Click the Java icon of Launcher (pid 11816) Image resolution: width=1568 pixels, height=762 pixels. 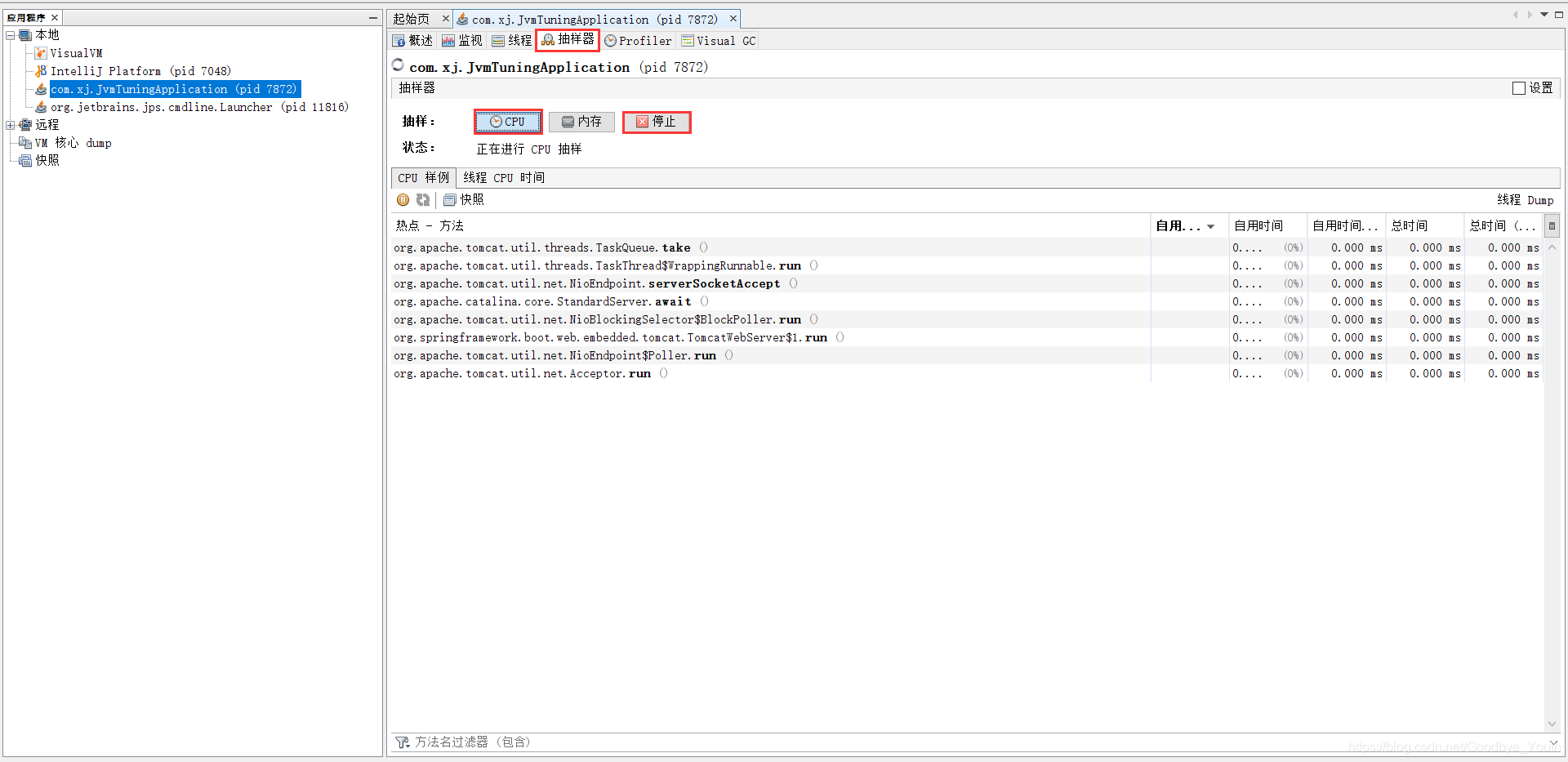point(41,107)
